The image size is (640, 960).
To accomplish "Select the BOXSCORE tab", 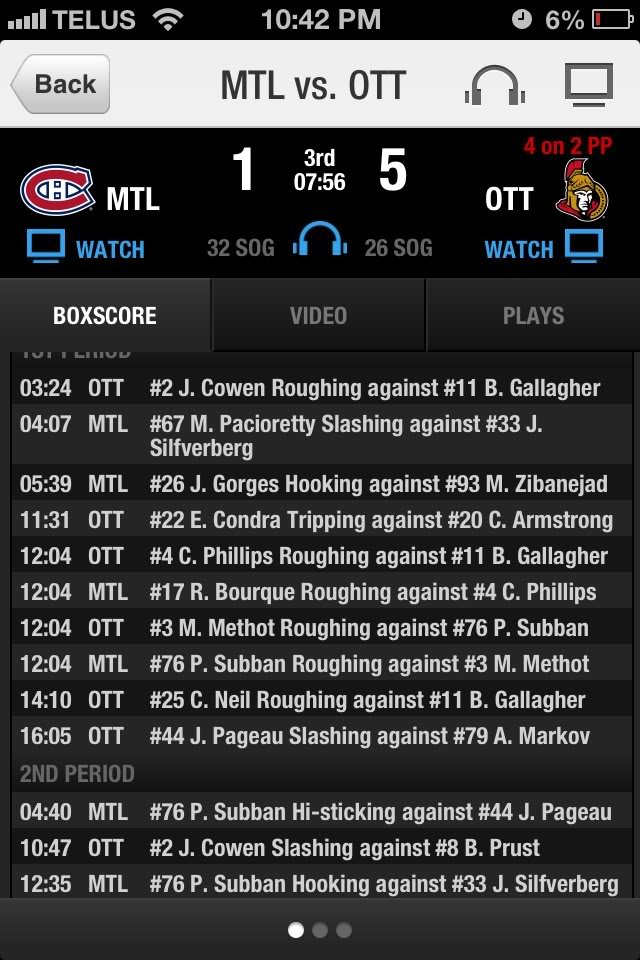I will (105, 315).
